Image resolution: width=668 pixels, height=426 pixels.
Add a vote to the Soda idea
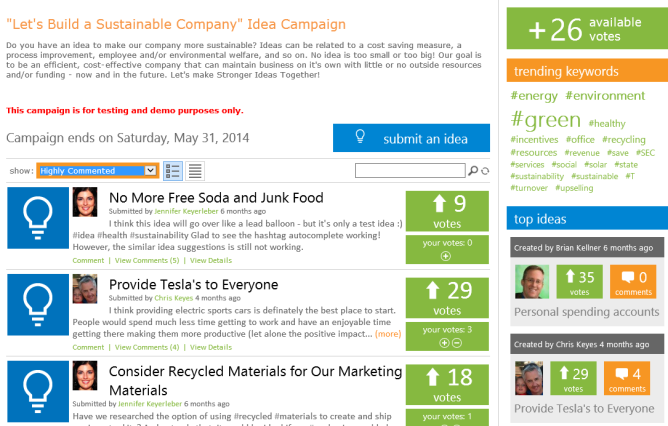(x=445, y=256)
